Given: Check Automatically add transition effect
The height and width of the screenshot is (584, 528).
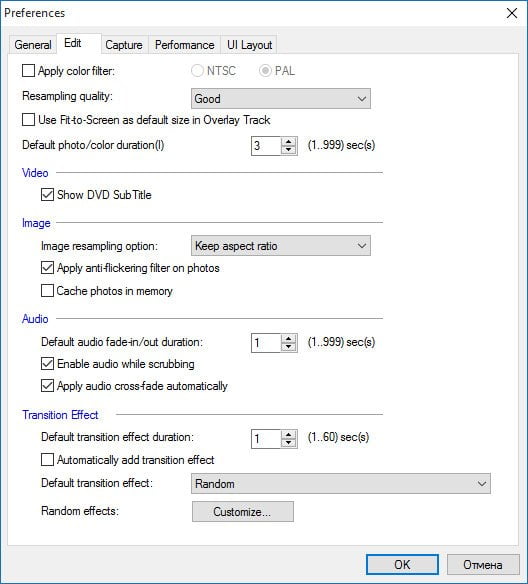Looking at the screenshot, I should coord(47,460).
